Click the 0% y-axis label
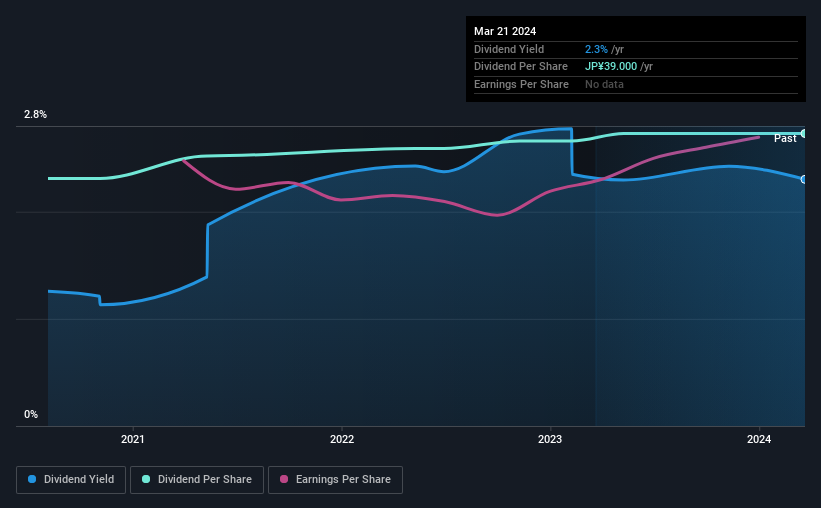The height and width of the screenshot is (508, 821). click(31, 414)
